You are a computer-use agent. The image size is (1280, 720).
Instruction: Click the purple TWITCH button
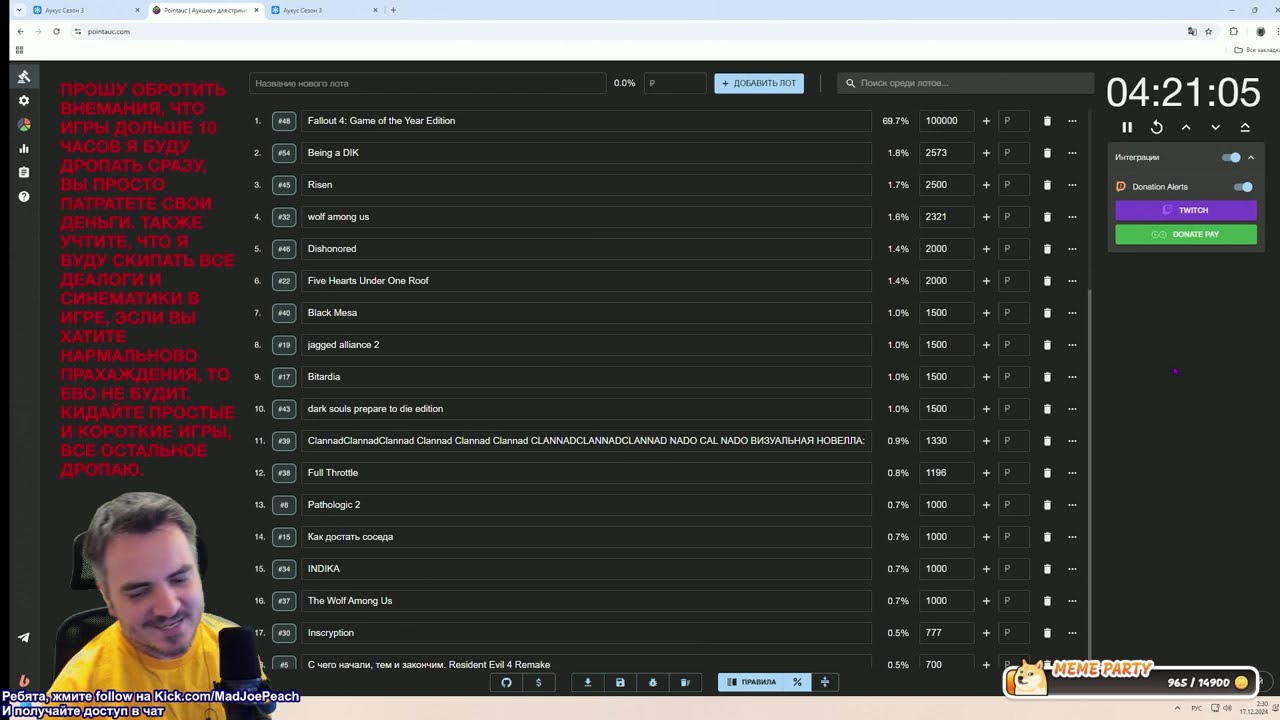click(x=1186, y=210)
